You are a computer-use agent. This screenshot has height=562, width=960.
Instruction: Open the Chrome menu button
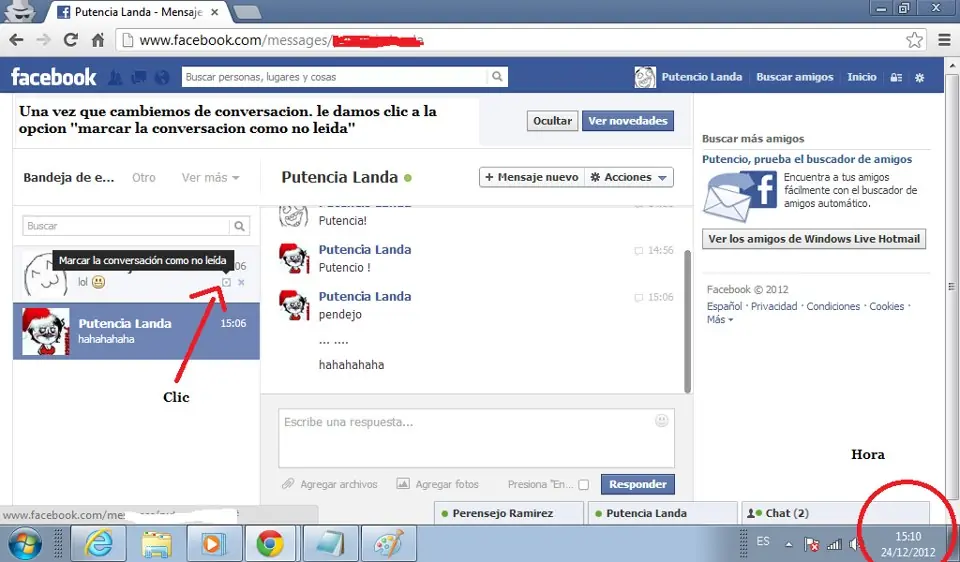[945, 40]
